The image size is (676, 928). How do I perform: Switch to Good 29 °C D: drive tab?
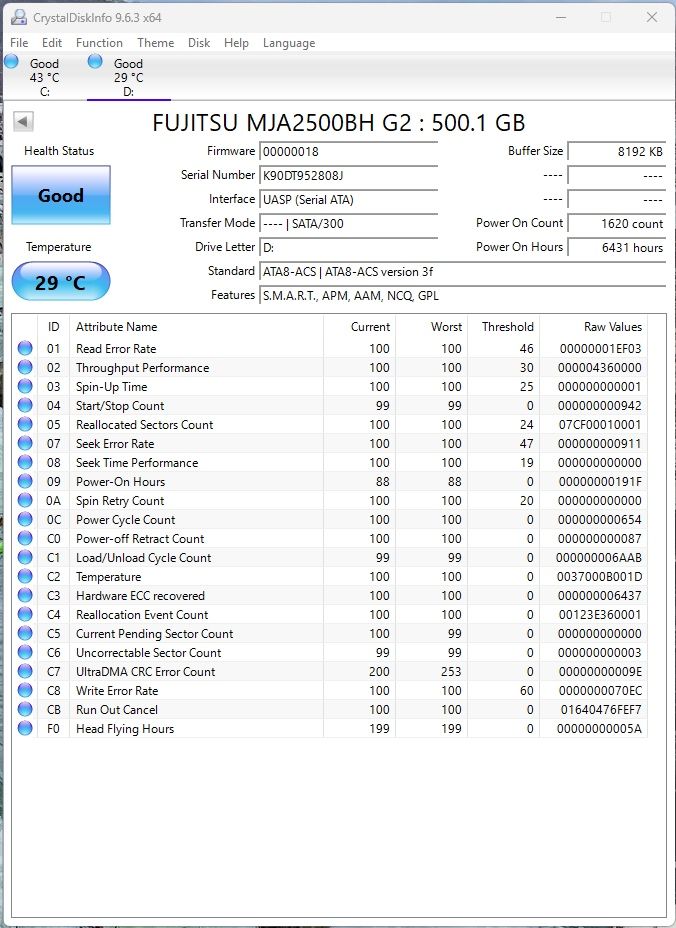coord(128,76)
